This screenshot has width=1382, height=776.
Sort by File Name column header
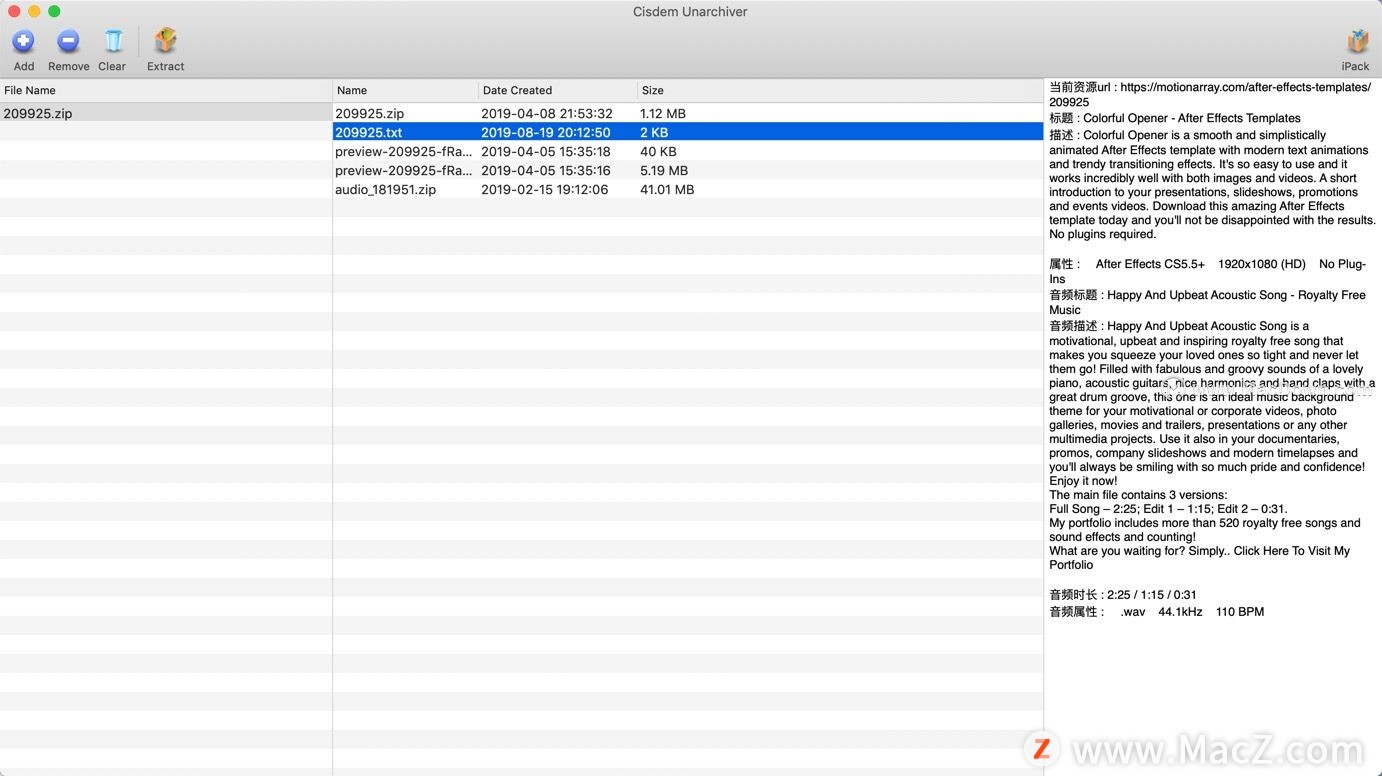click(x=166, y=90)
